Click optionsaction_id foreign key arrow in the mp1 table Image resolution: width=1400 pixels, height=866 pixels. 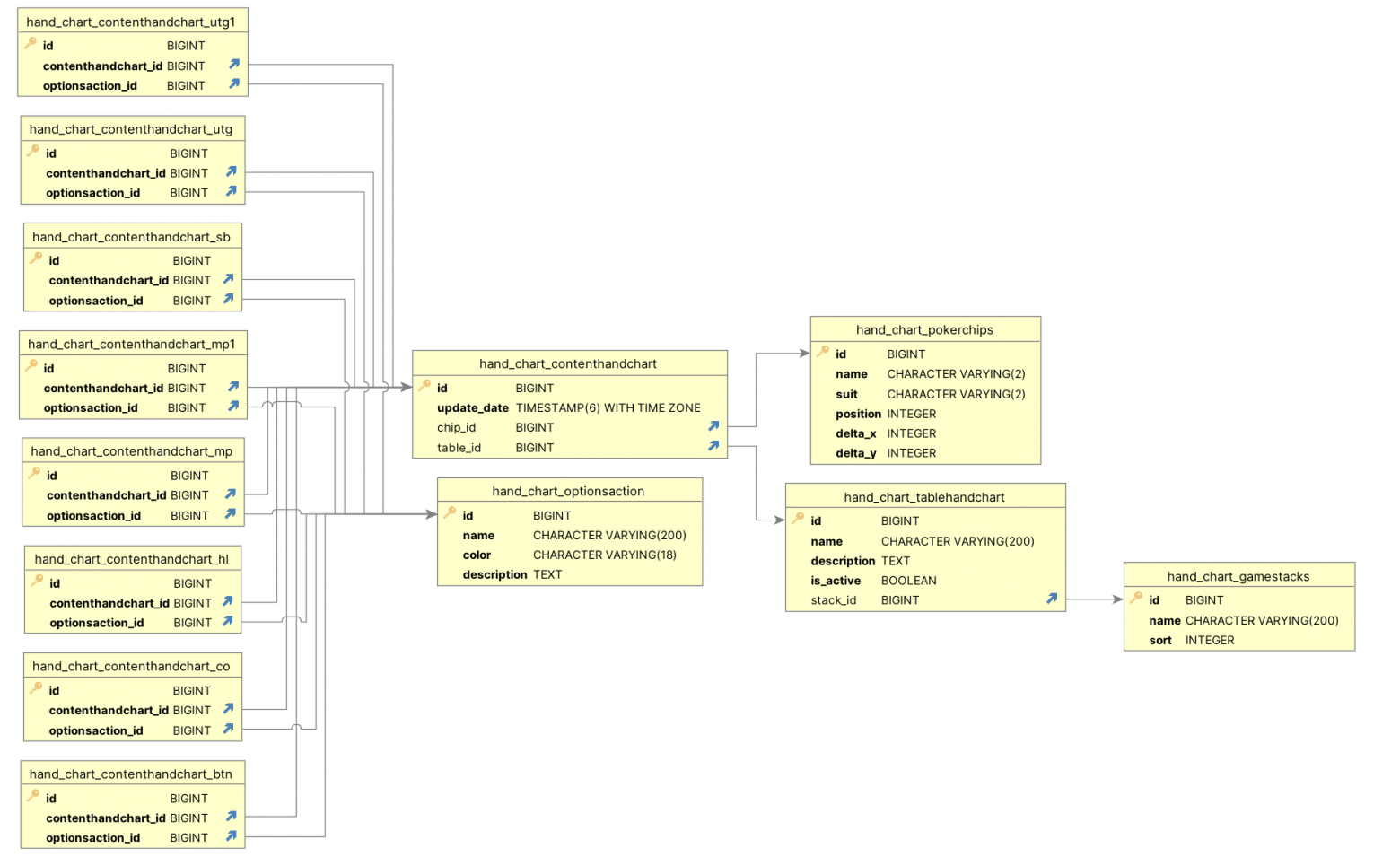tap(233, 407)
